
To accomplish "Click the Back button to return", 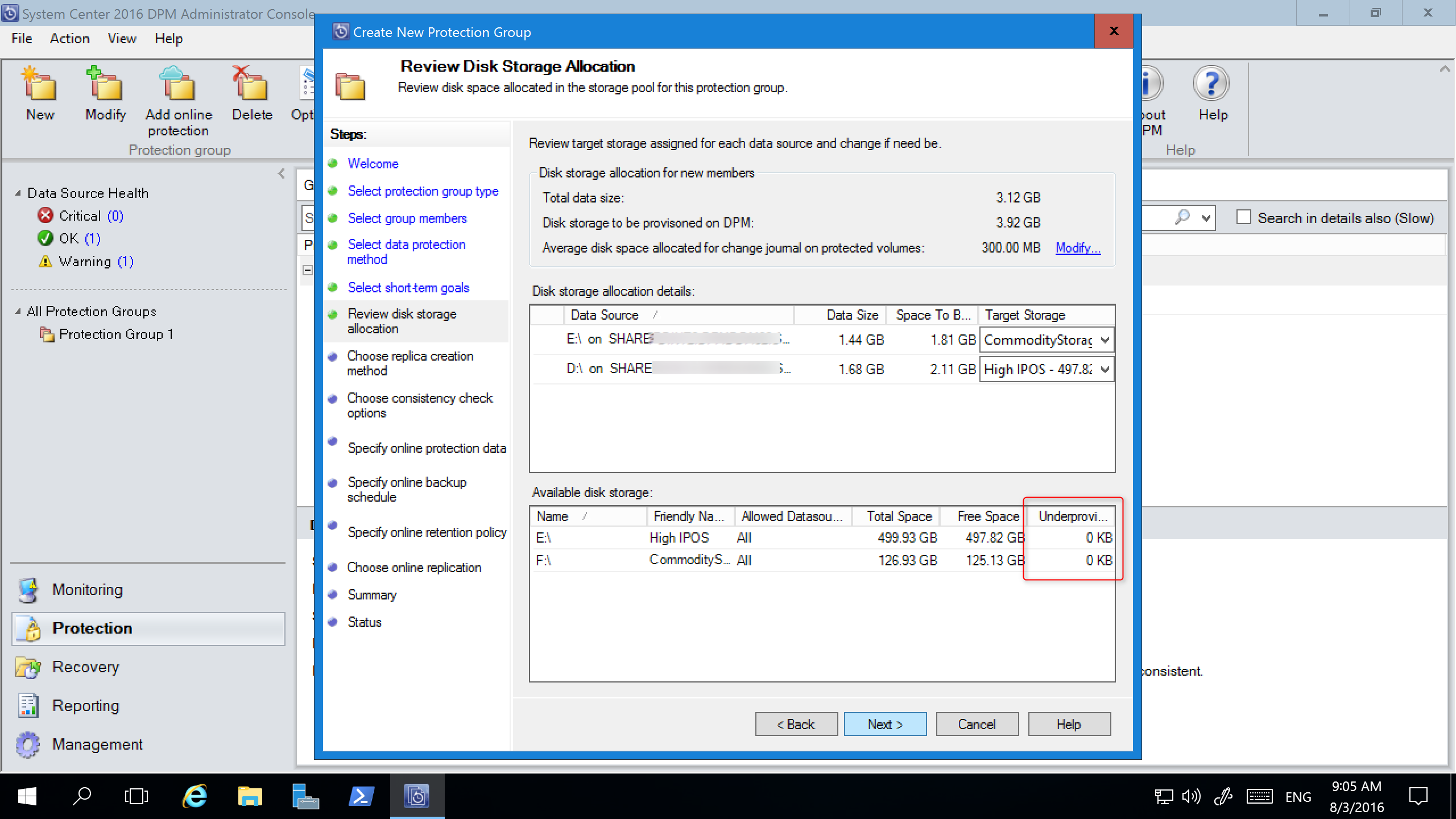I will (x=796, y=725).
